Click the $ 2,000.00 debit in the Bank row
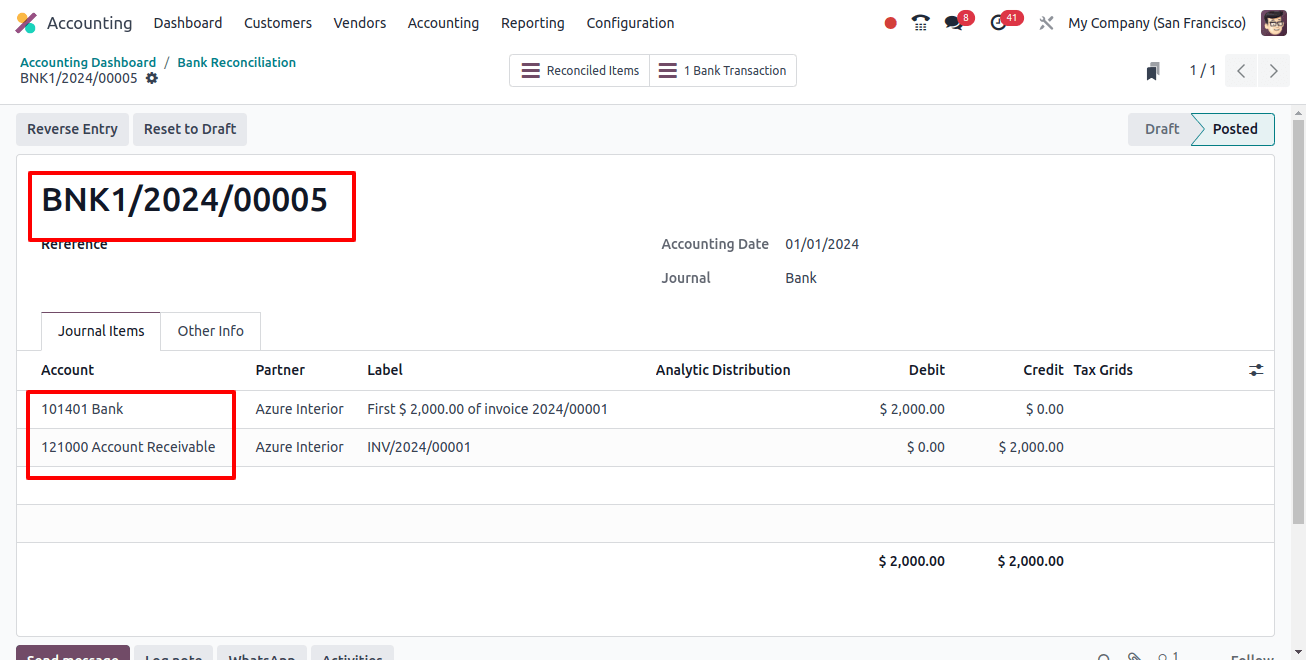1306x660 pixels. [x=912, y=409]
